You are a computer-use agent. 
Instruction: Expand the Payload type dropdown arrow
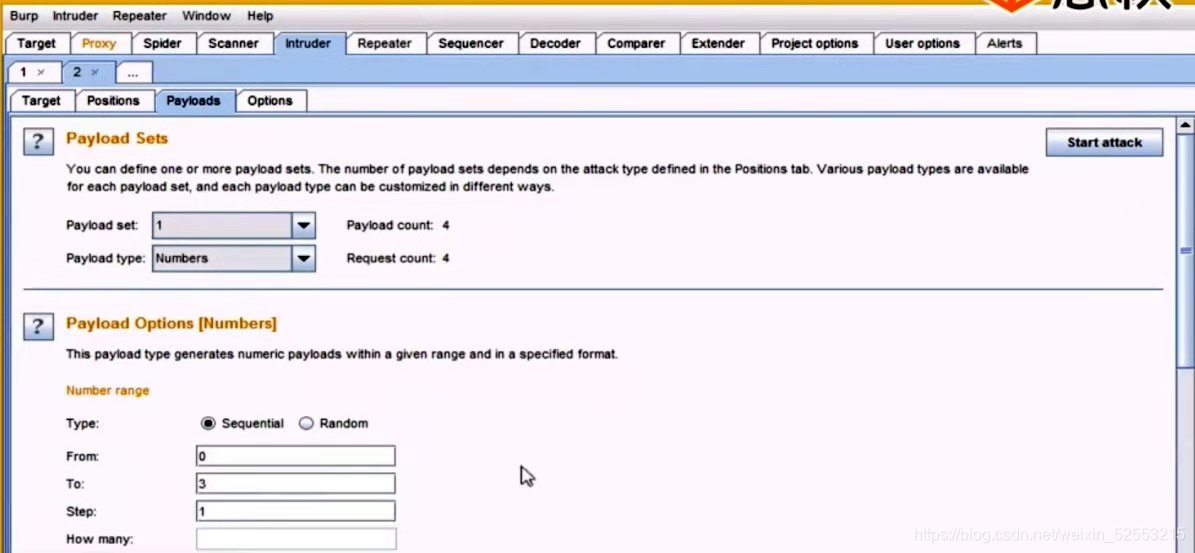click(303, 258)
